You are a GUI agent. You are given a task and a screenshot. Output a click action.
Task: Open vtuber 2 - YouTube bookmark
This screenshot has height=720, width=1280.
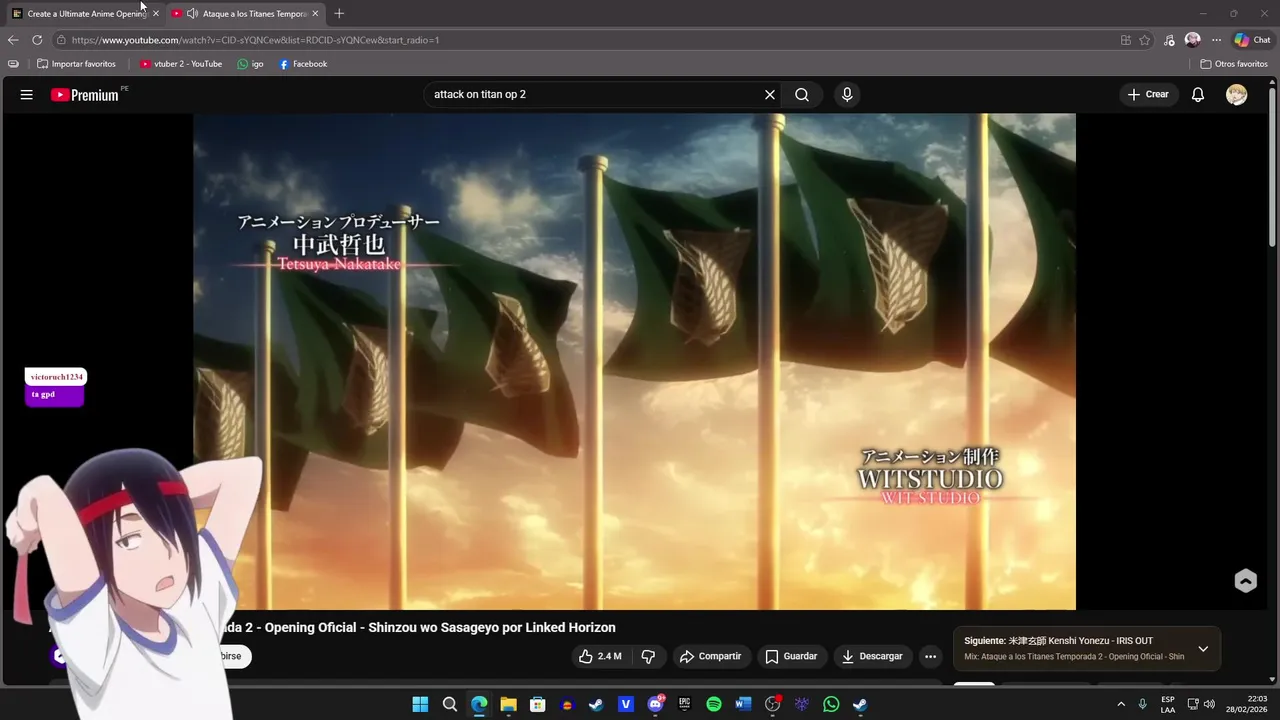(x=181, y=64)
